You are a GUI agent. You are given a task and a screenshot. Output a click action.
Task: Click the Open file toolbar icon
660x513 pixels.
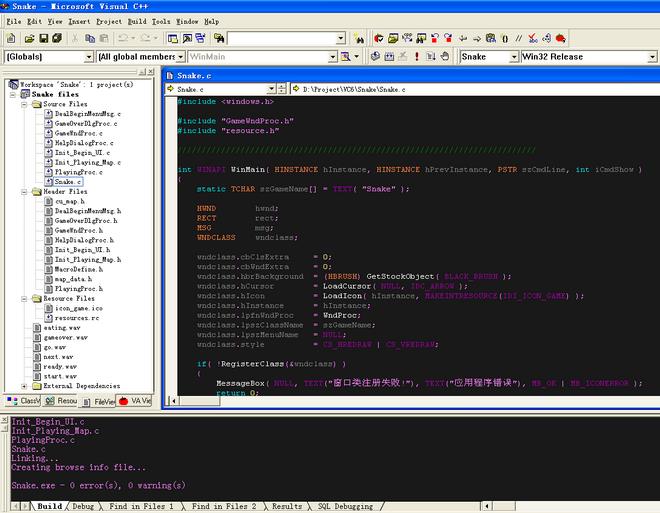click(x=29, y=38)
